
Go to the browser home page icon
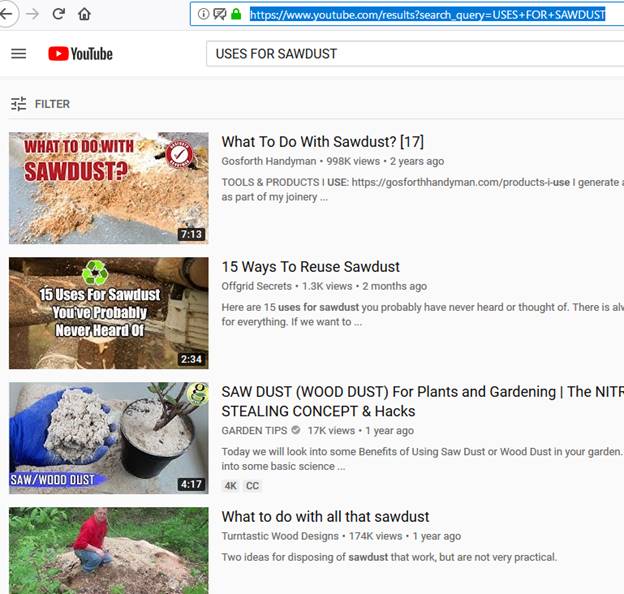pyautogui.click(x=84, y=14)
